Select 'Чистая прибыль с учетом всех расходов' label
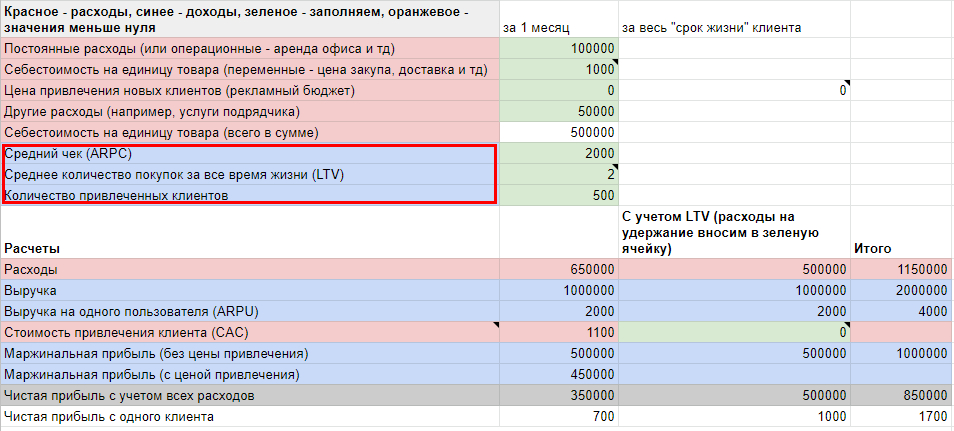 click(249, 395)
